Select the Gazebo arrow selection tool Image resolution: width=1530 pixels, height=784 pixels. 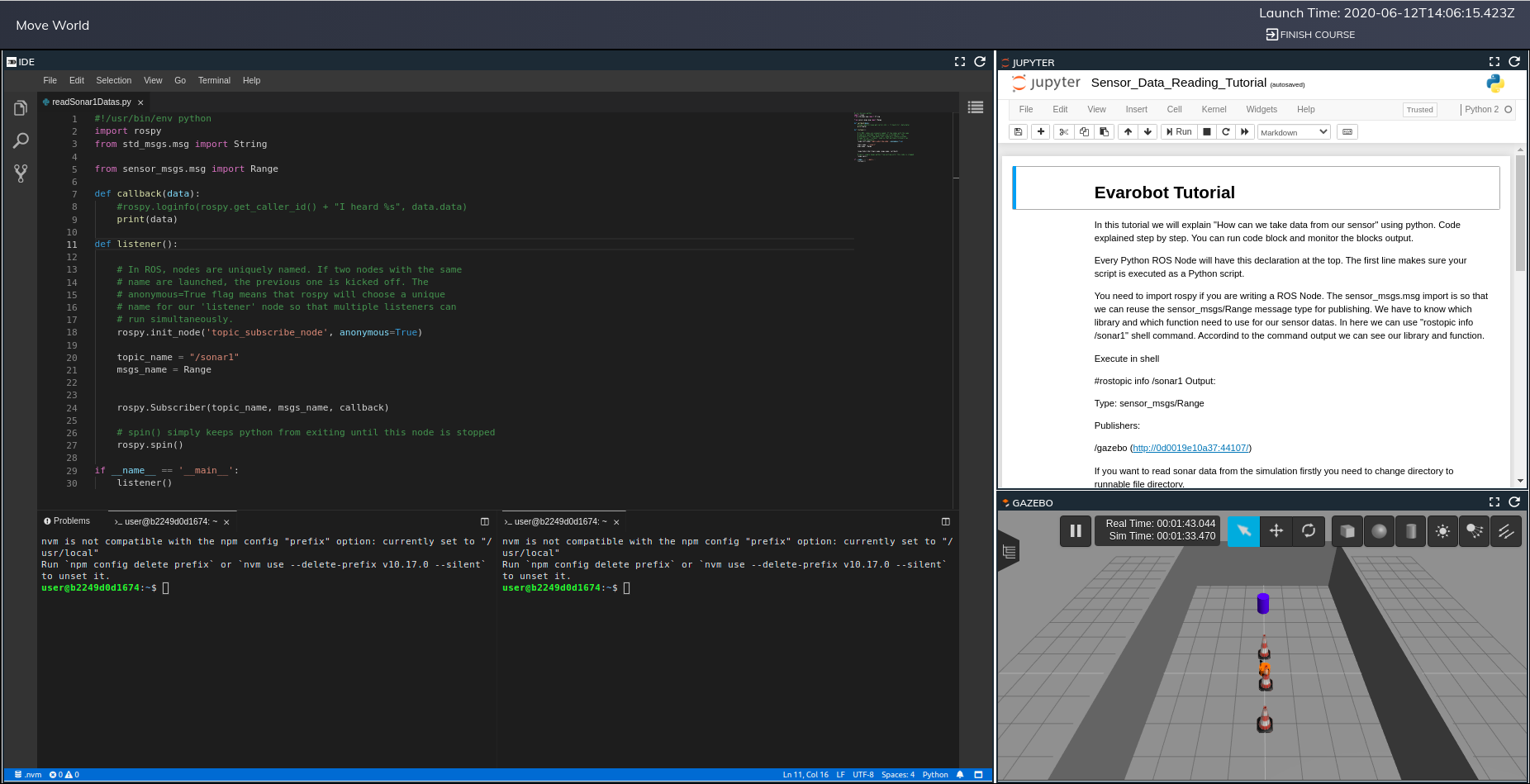coord(1243,531)
